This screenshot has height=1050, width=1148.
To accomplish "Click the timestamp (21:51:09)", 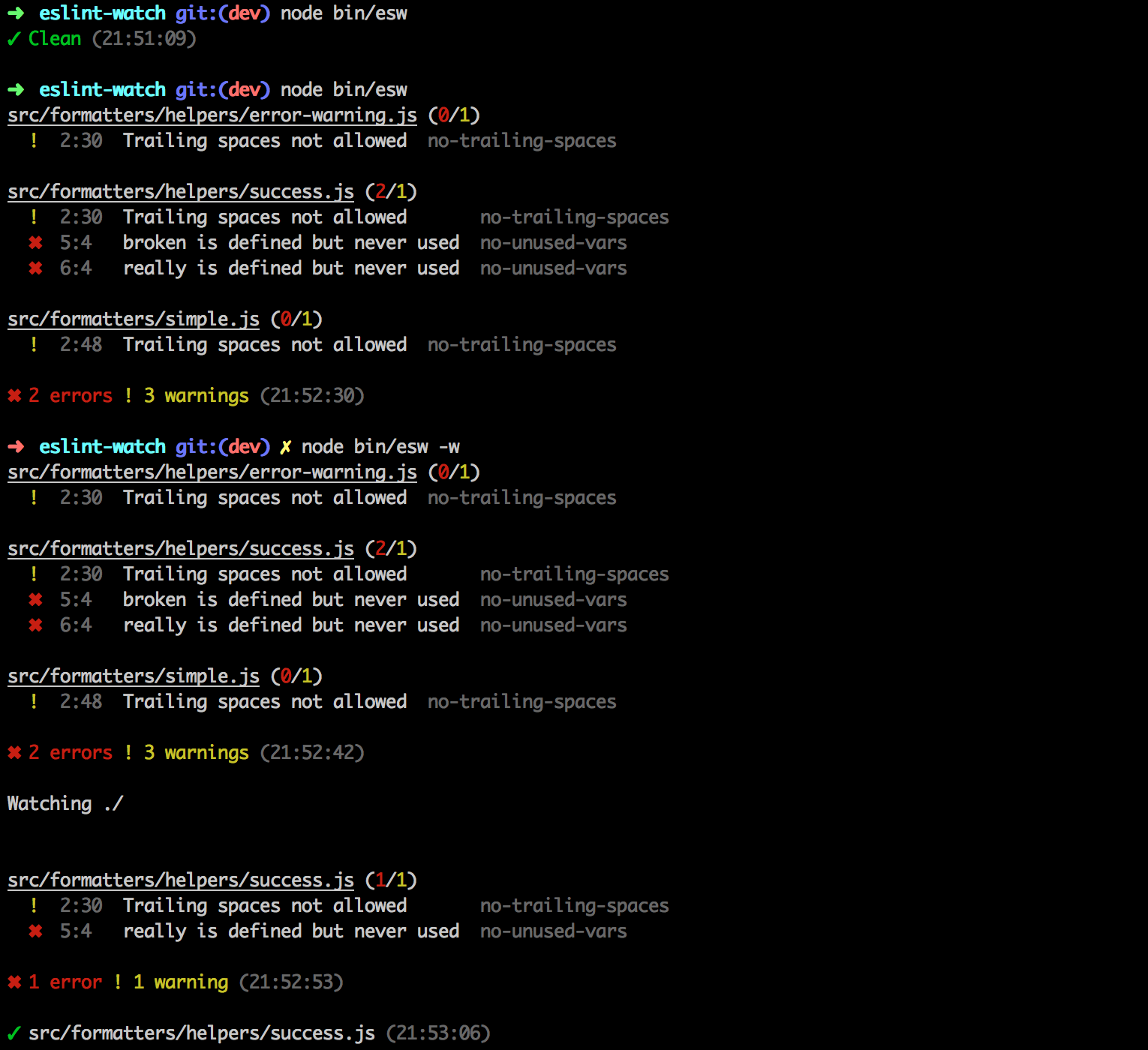I will coord(144,39).
